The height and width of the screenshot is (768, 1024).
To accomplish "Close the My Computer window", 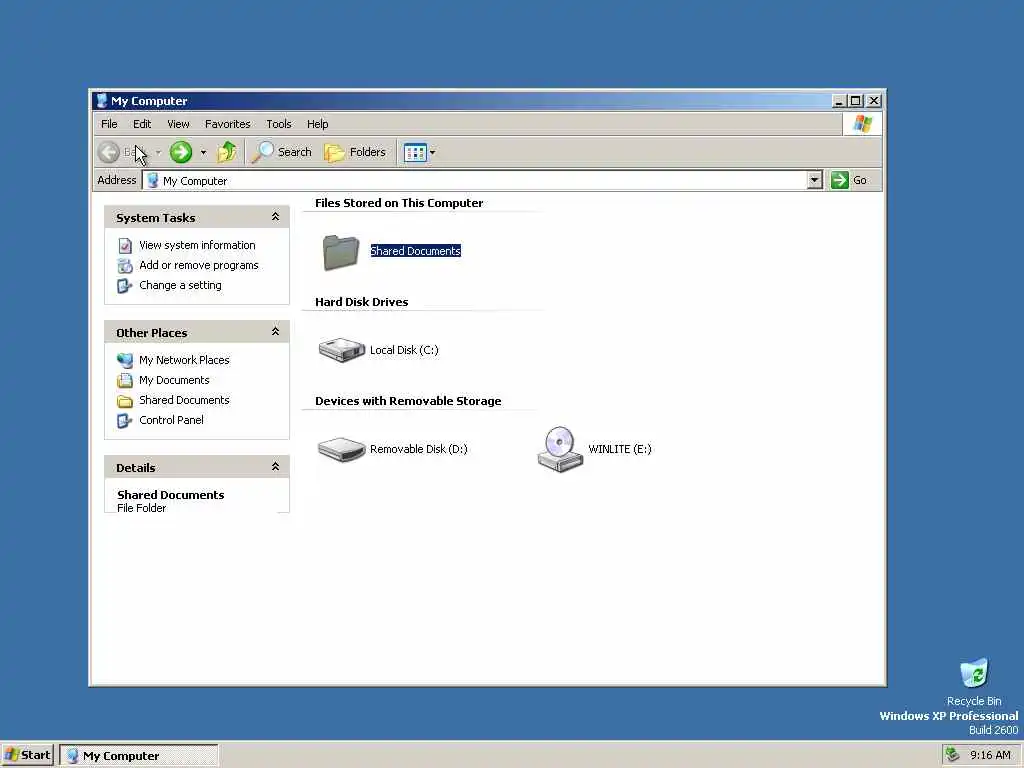I will [x=874, y=101].
